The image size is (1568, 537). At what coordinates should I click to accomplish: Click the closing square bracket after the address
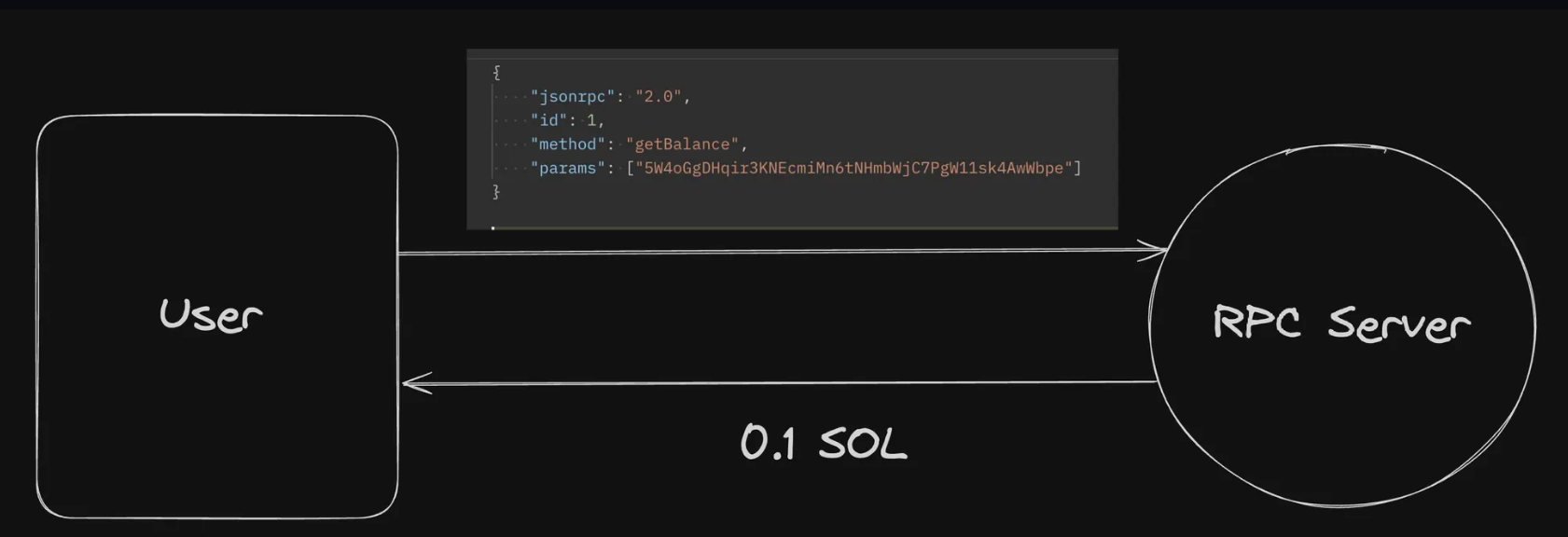[x=1077, y=169]
